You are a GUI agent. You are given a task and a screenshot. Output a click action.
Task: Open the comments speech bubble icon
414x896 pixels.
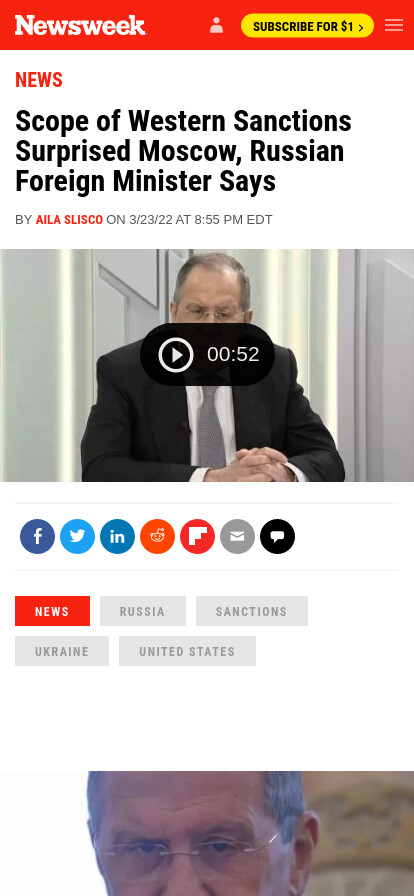[x=277, y=537]
